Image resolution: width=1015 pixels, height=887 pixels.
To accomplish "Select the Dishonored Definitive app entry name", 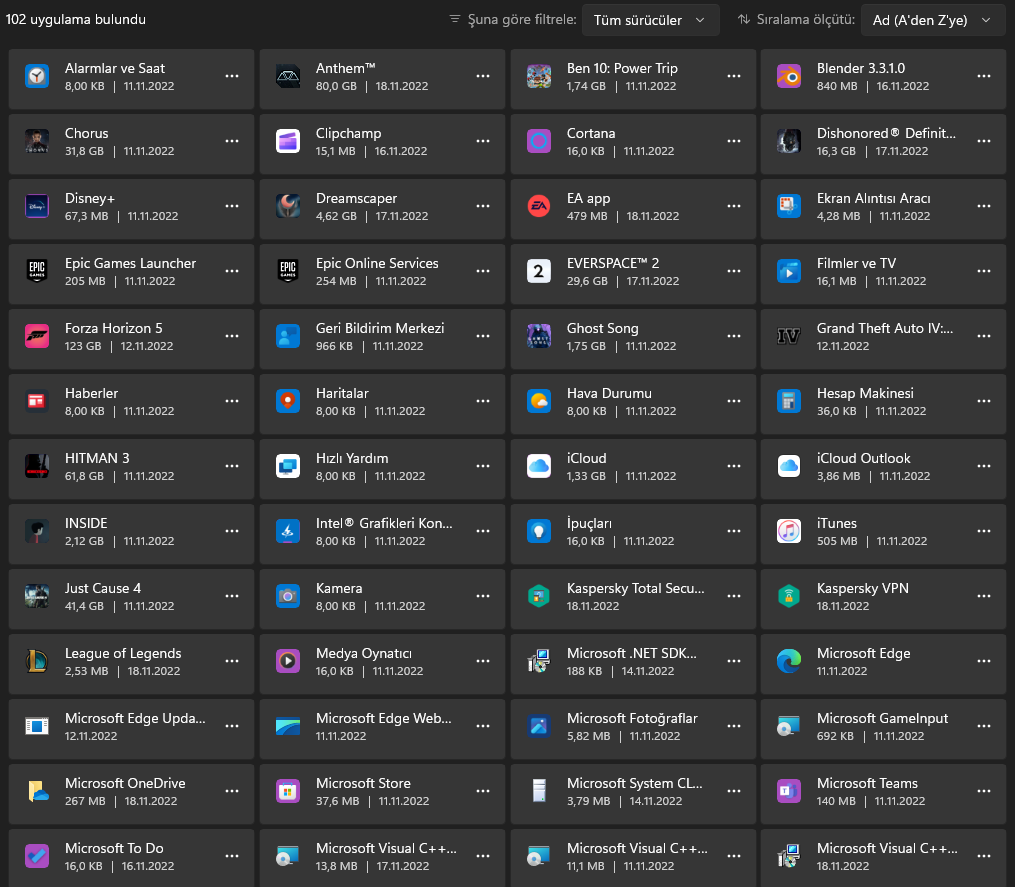I will [x=886, y=133].
